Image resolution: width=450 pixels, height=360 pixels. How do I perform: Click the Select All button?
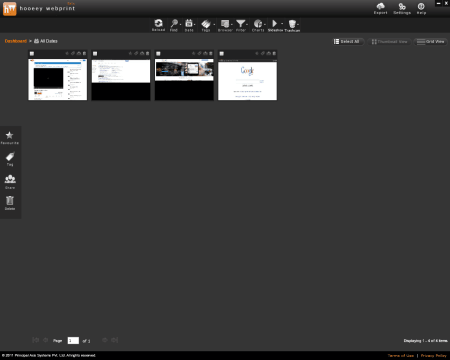(348, 42)
